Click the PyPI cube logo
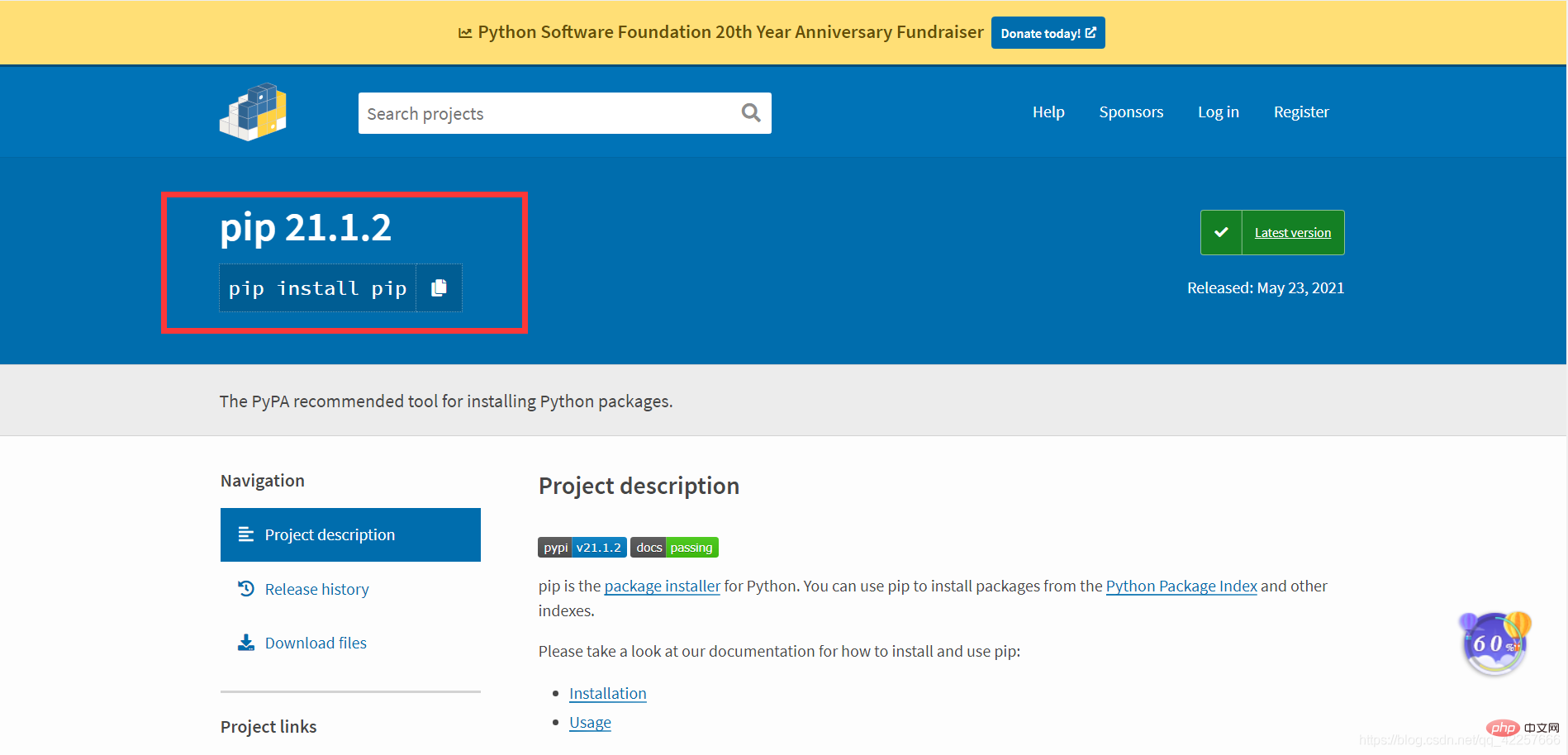 (253, 112)
